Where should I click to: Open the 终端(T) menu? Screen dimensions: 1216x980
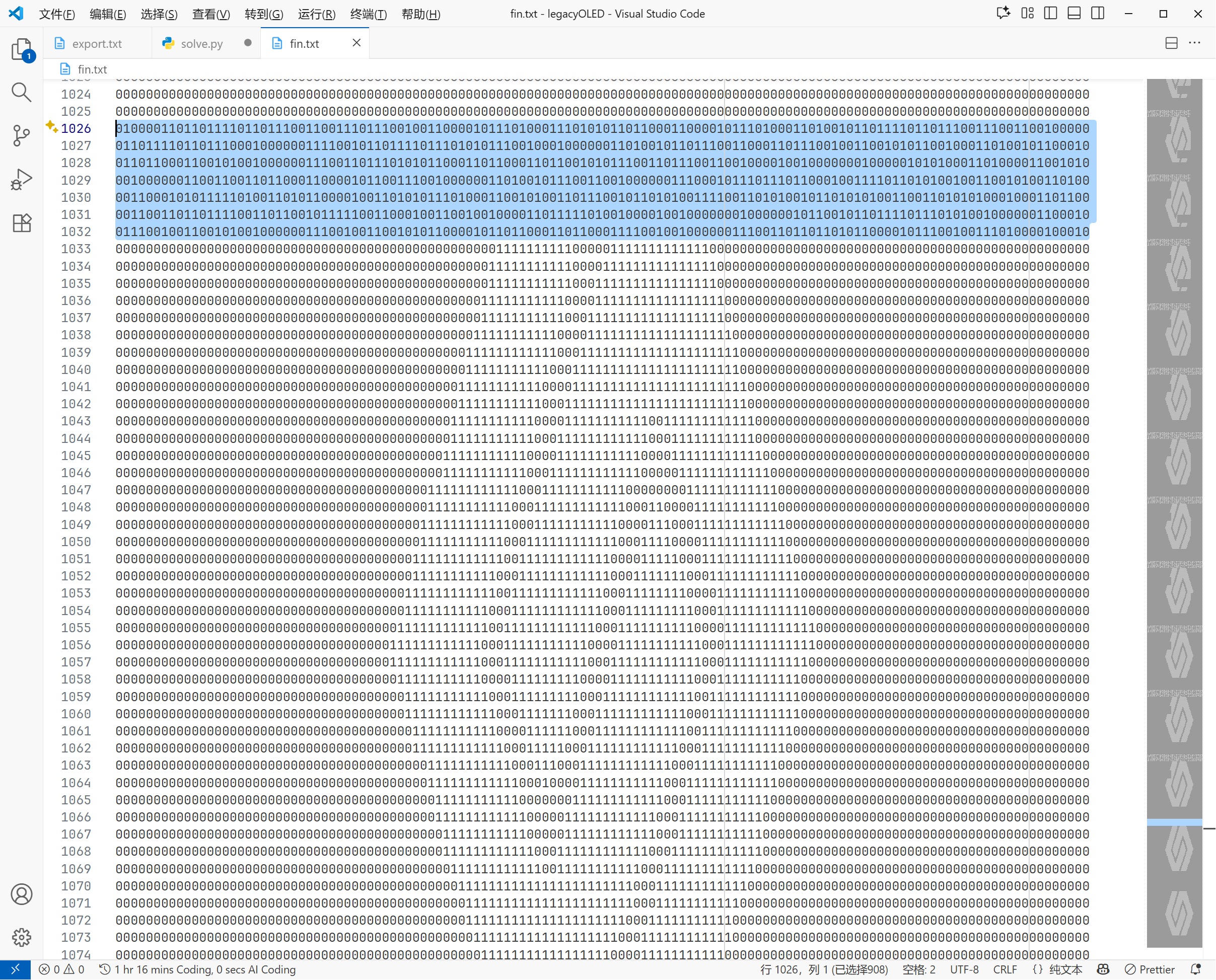pos(368,14)
